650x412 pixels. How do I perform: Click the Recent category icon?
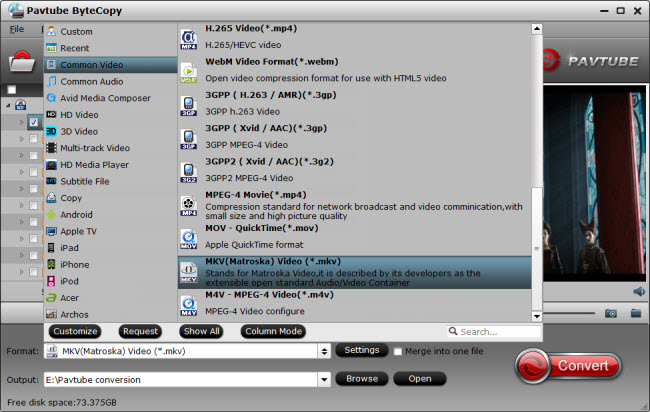[51, 48]
